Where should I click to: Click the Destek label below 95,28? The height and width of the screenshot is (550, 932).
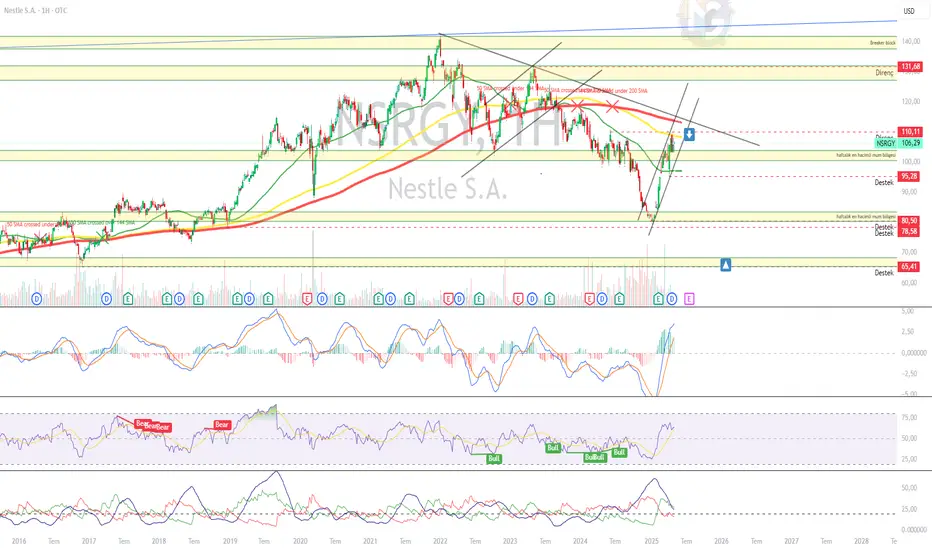(884, 183)
